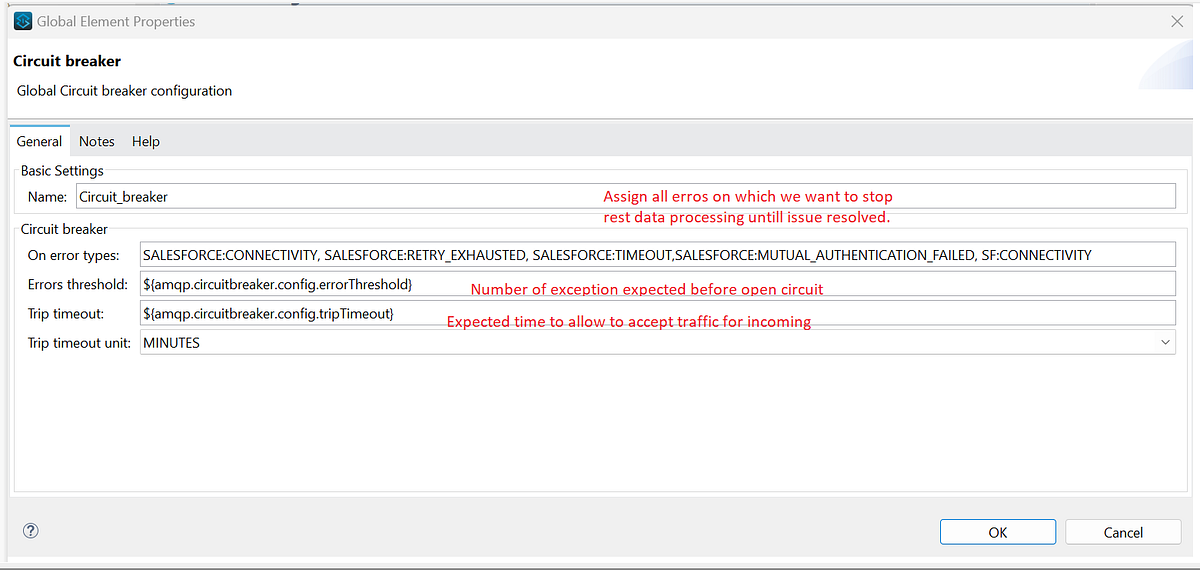Open the Help tab
Image resolution: width=1200 pixels, height=570 pixels.
(146, 141)
